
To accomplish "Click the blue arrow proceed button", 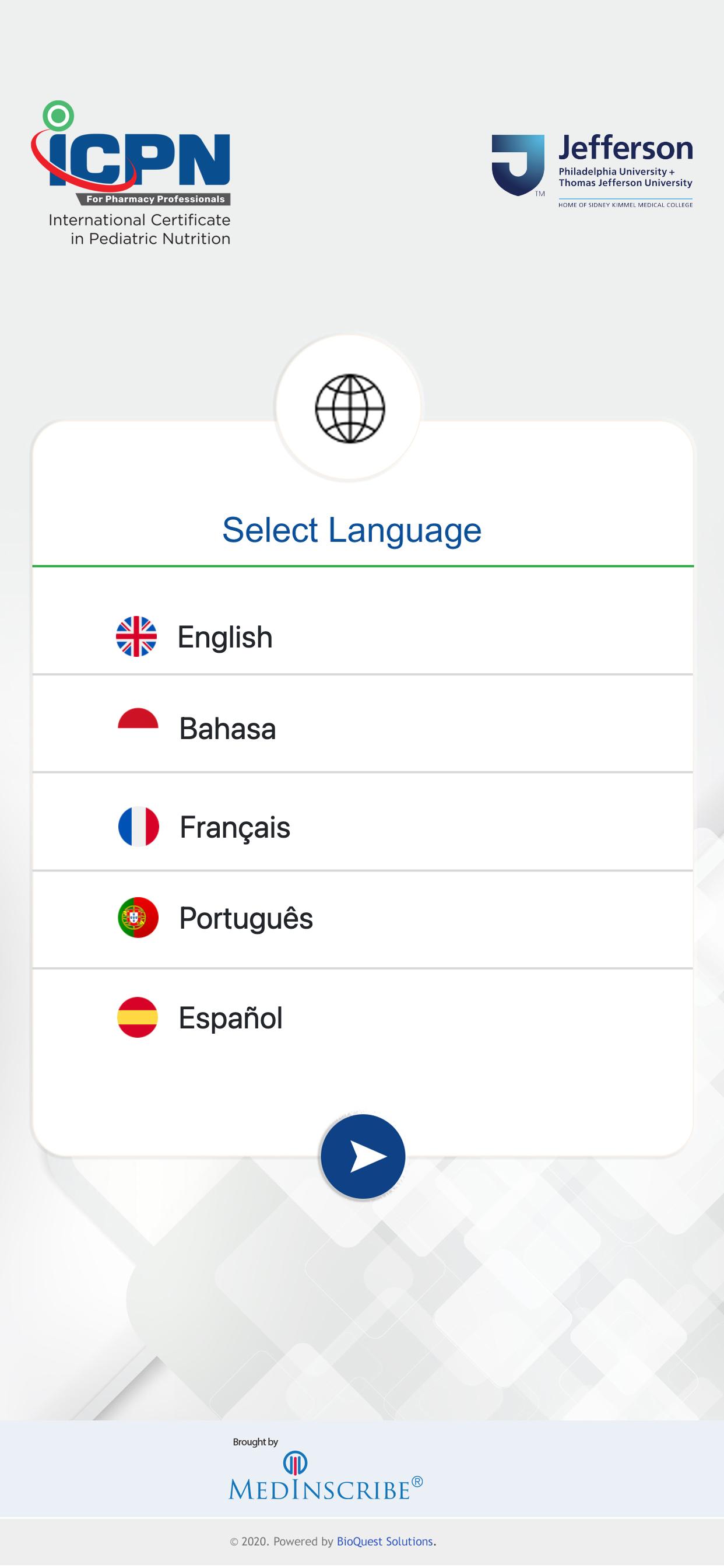I will click(363, 1156).
